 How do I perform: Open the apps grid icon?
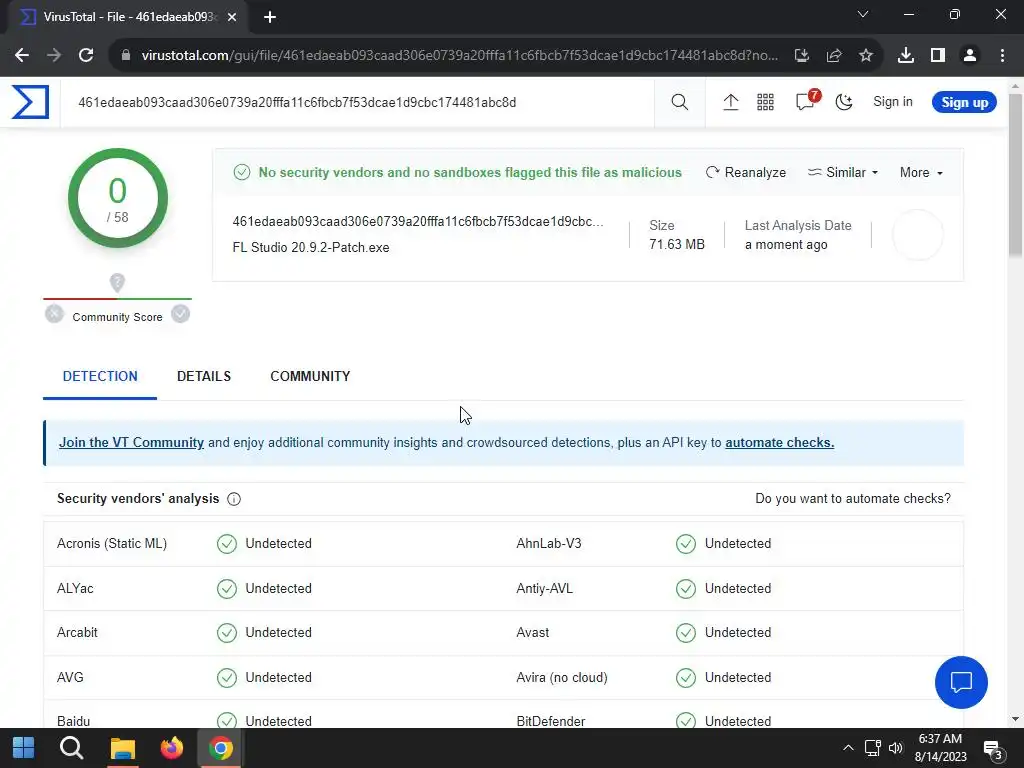[765, 102]
